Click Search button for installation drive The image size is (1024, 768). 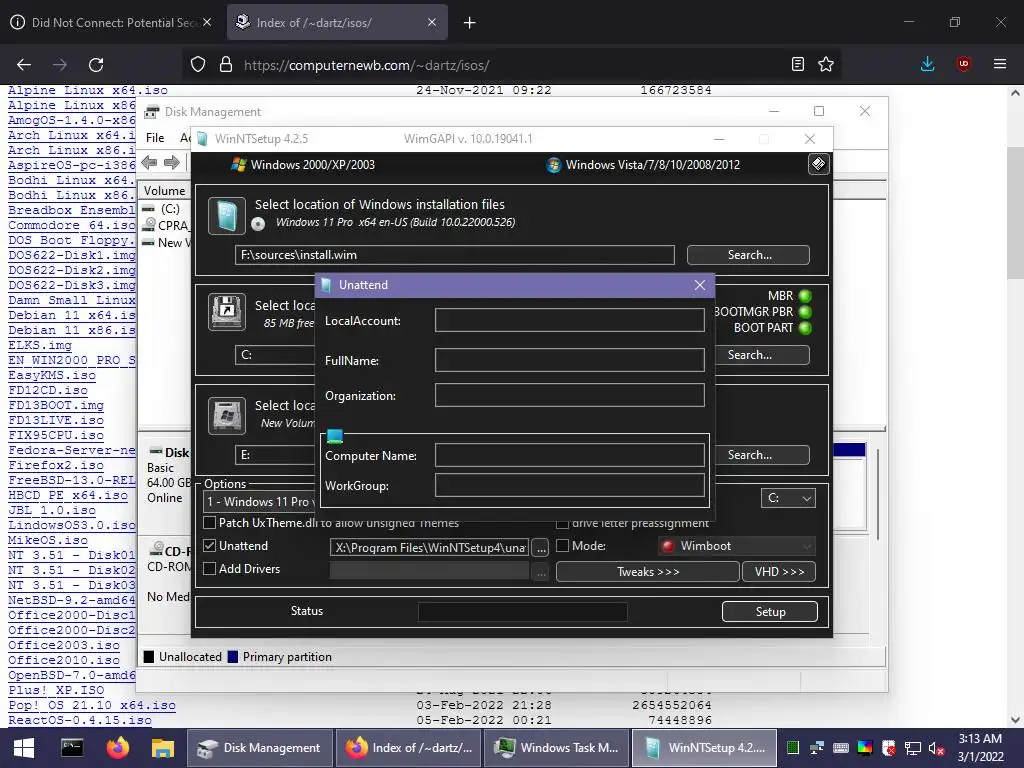click(x=761, y=455)
